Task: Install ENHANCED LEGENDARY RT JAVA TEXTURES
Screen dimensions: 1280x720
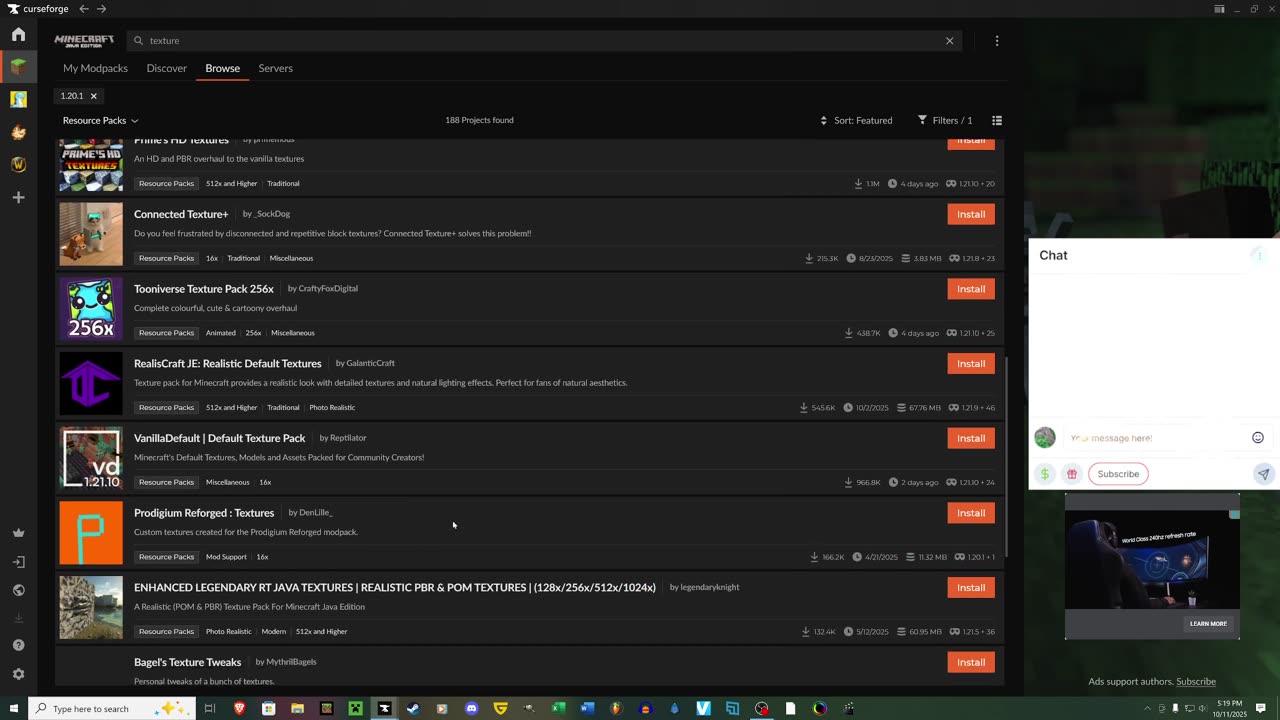Action: click(x=971, y=587)
